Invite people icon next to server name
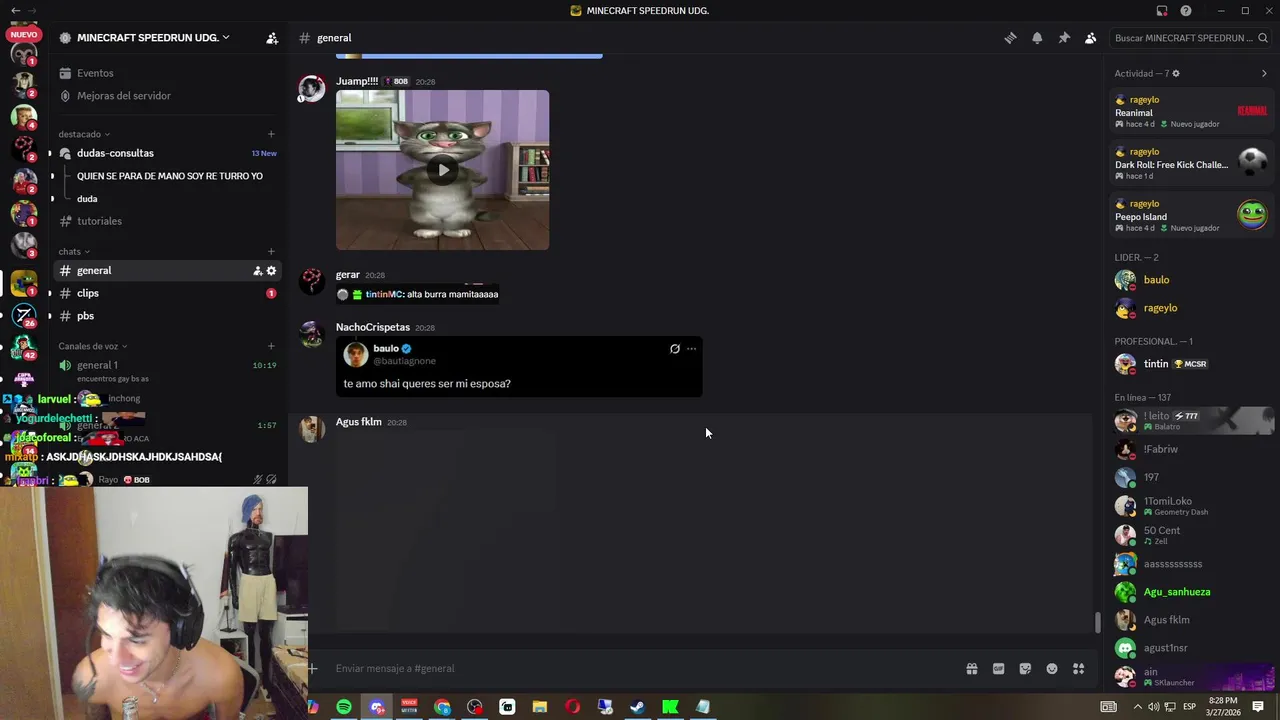The width and height of the screenshot is (1280, 720). 272,38
